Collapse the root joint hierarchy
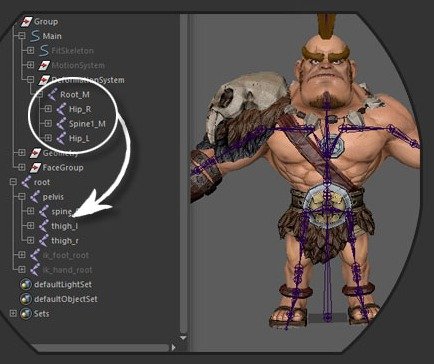The height and width of the screenshot is (364, 434). tap(13, 182)
